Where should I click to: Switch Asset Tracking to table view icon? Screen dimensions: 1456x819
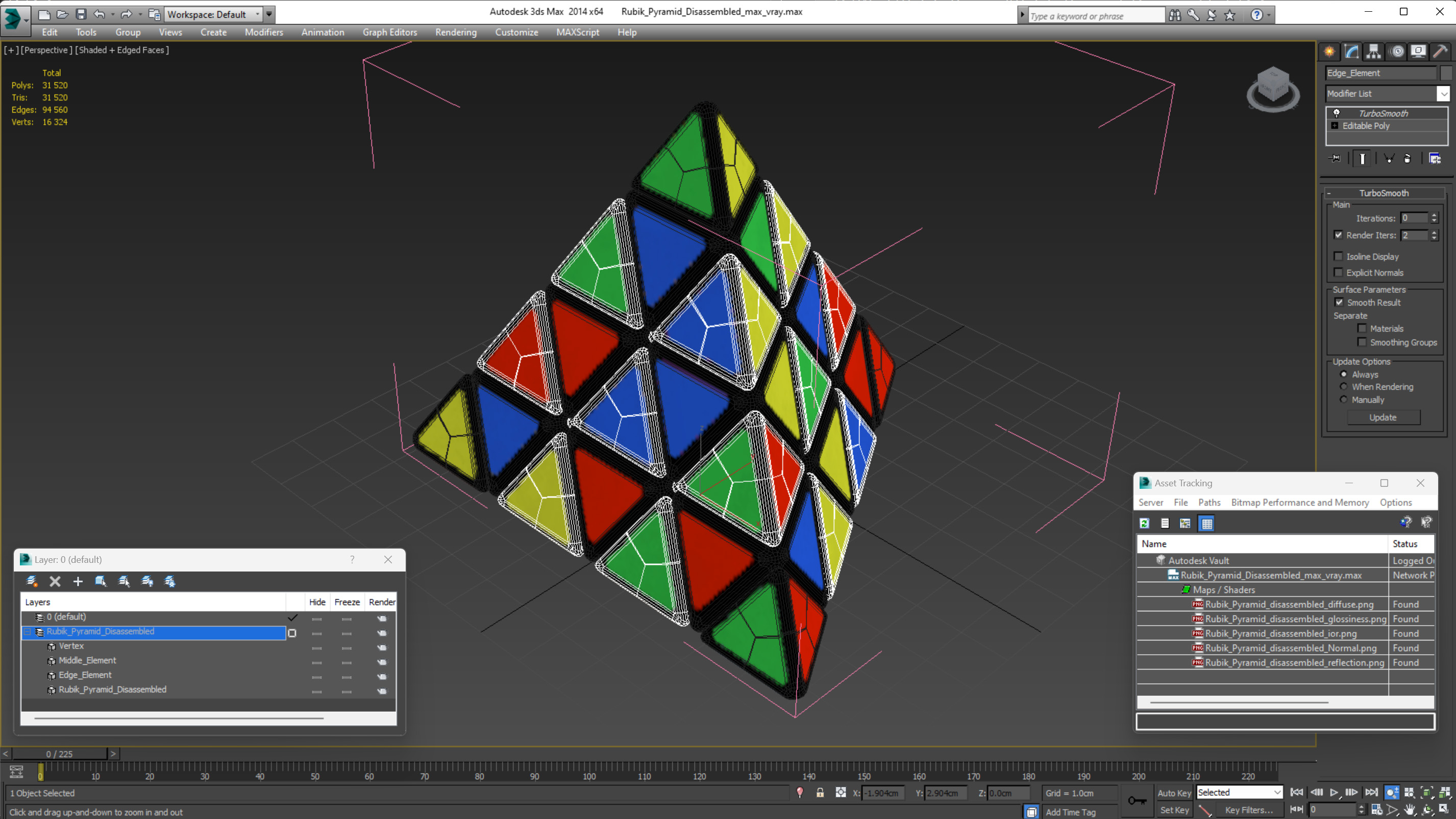click(1207, 524)
